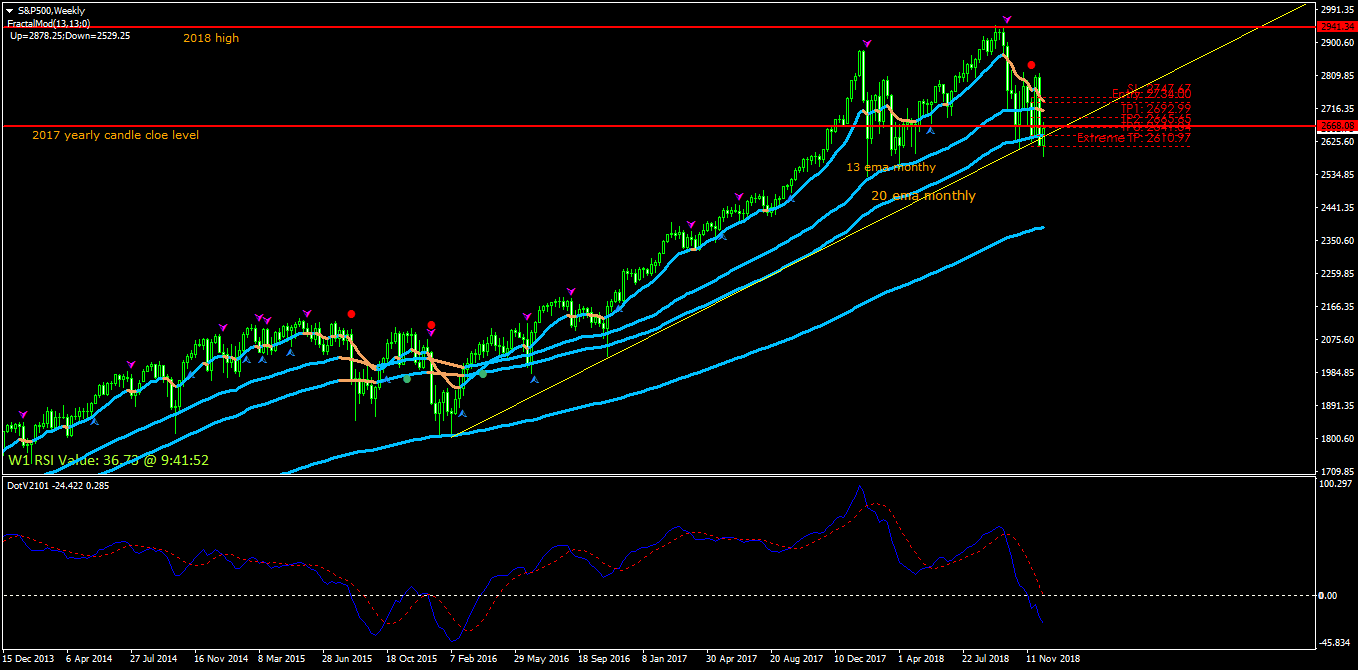Click the '20 ema monthly' annotation
Image resolution: width=1358 pixels, height=670 pixels.
click(x=923, y=196)
